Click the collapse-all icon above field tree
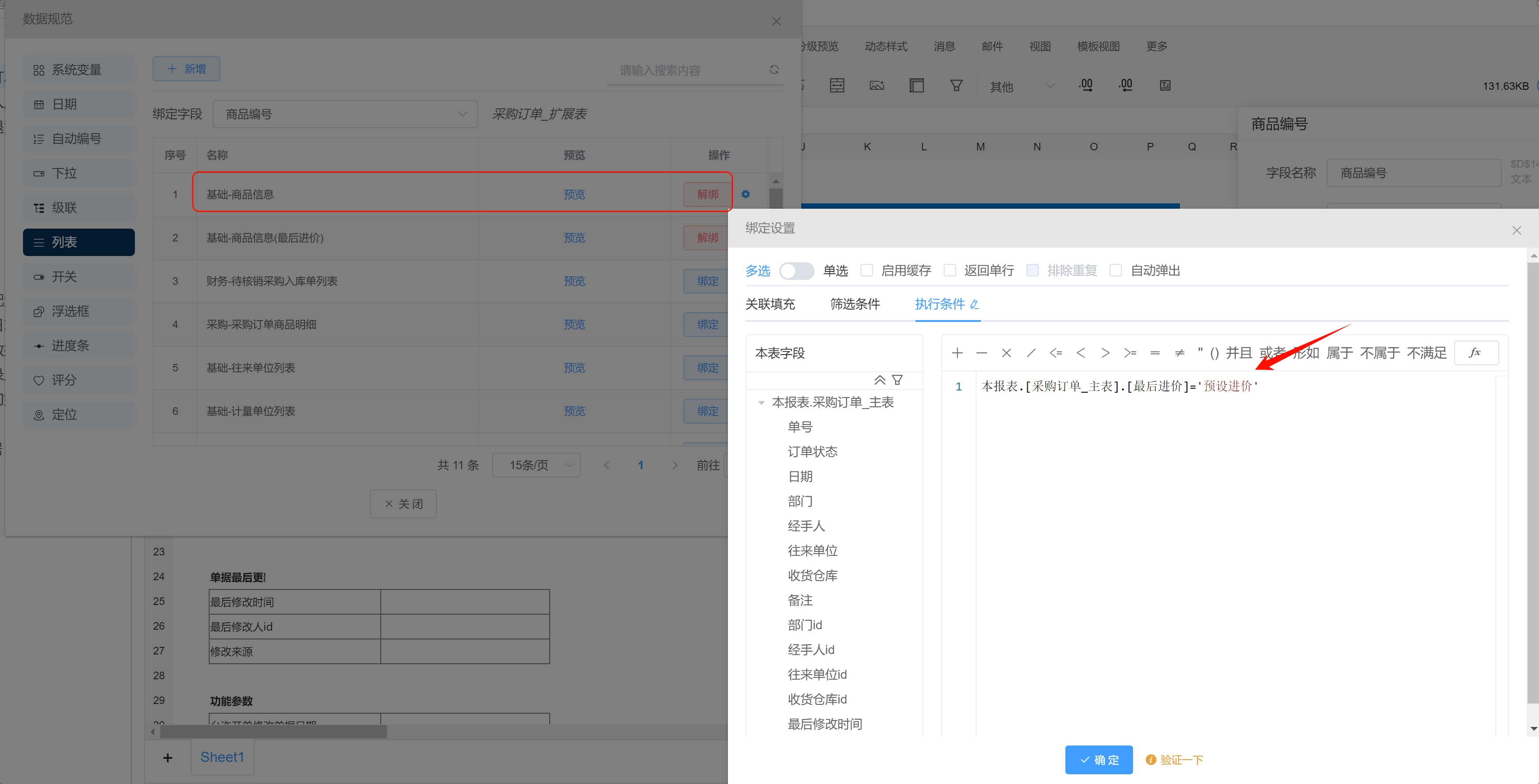 coord(880,380)
